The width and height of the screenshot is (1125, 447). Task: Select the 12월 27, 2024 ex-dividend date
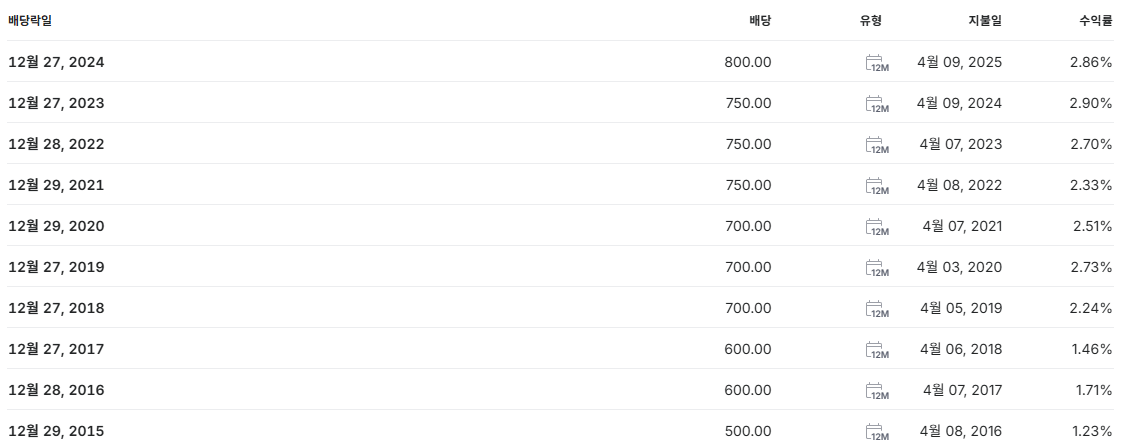56,62
